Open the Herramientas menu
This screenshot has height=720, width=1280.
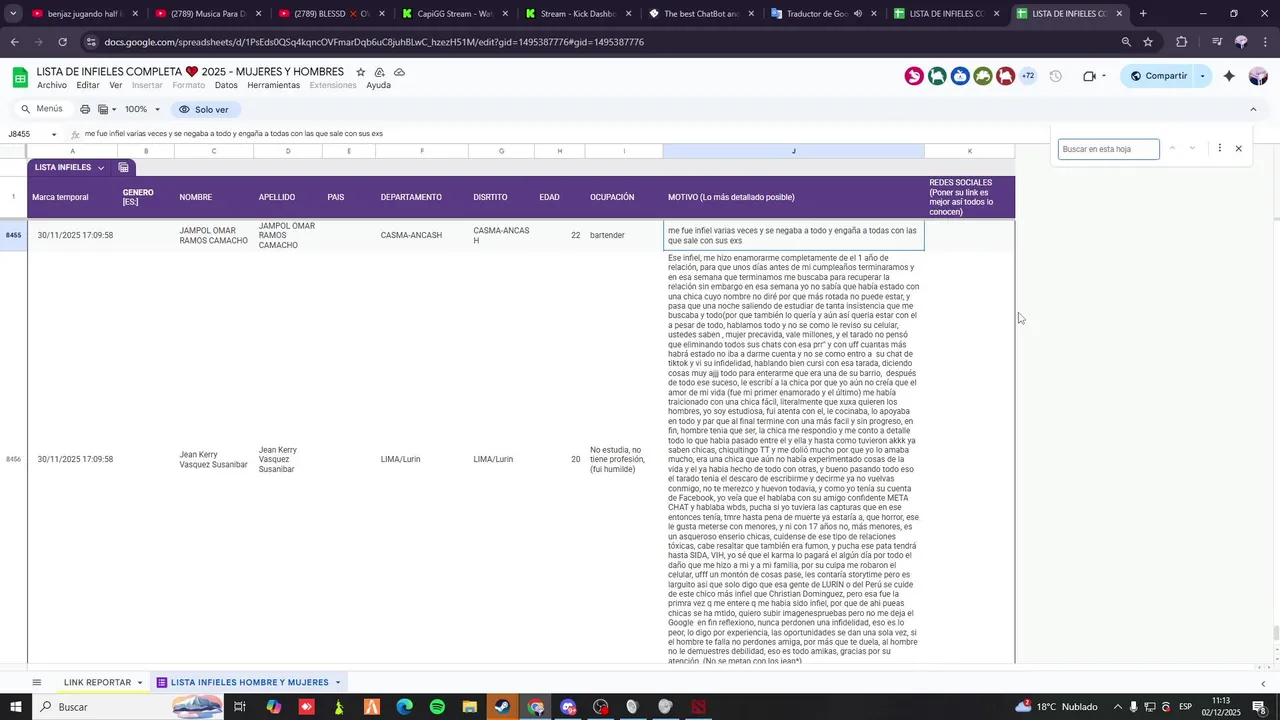[274, 85]
